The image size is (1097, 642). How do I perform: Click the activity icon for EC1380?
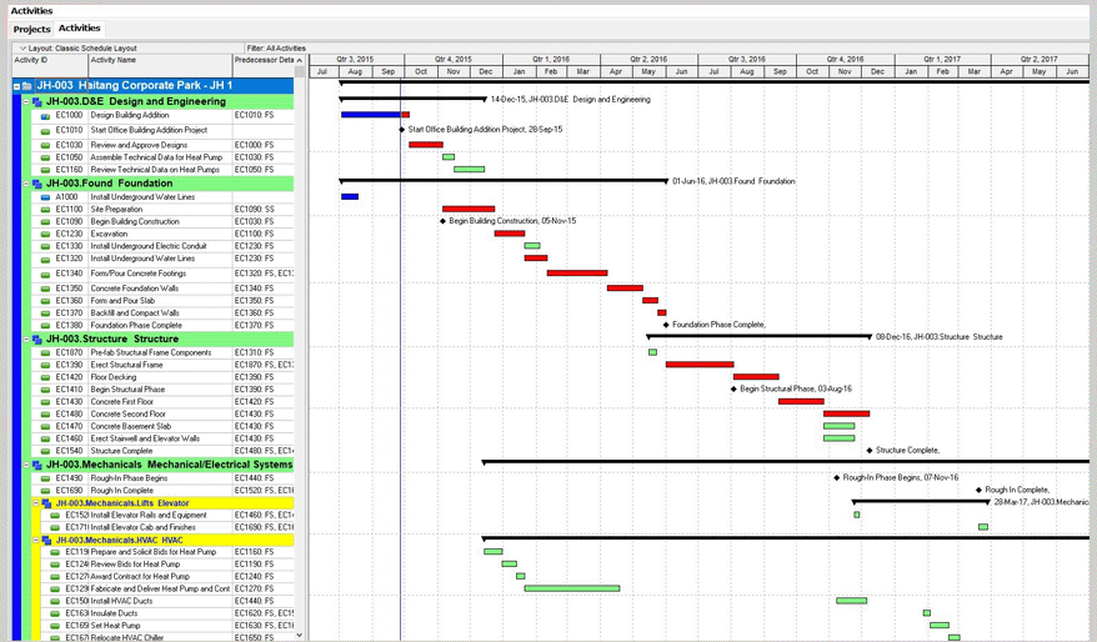(45, 326)
